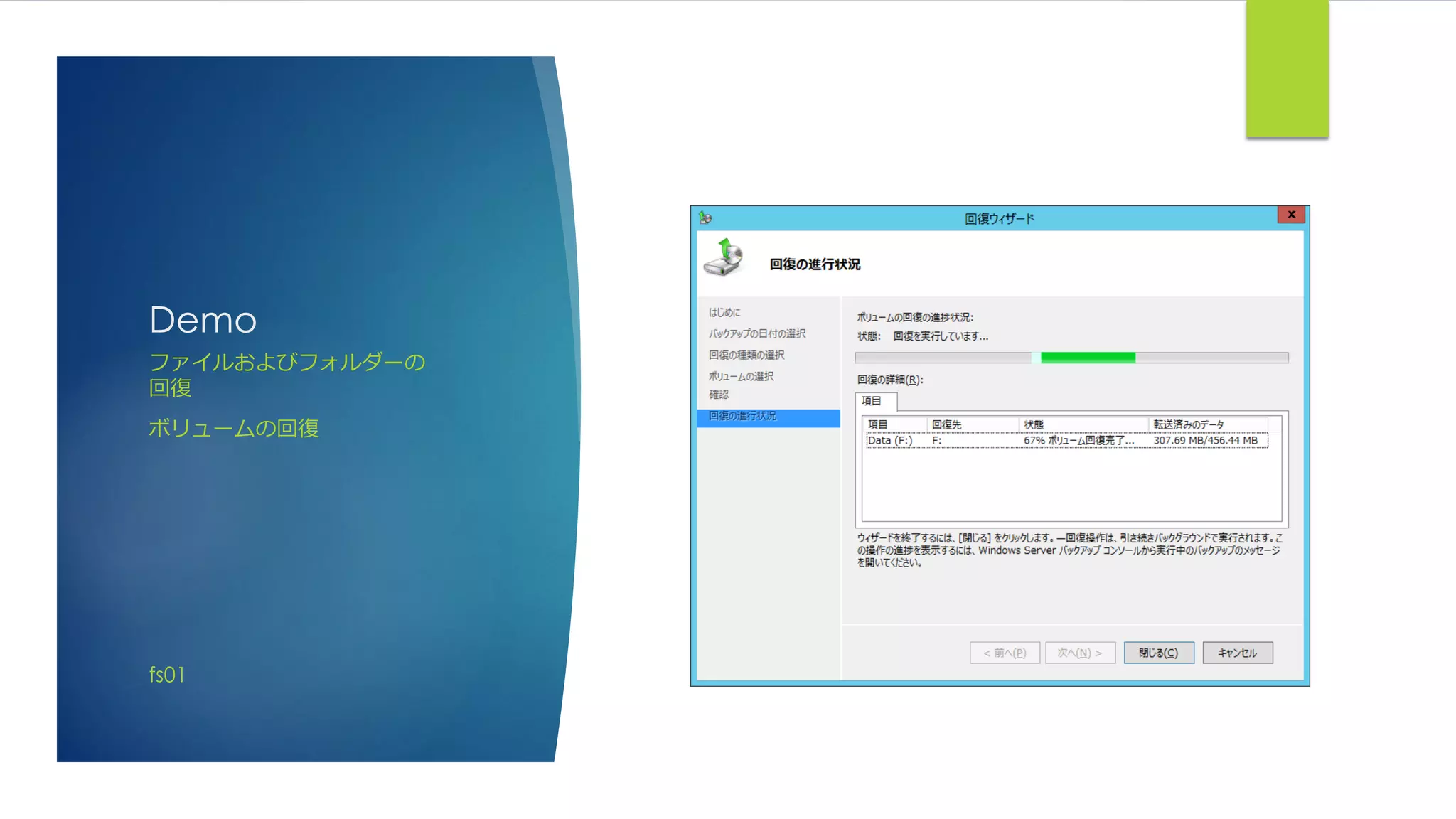Select ボリュームの選択 step
This screenshot has height=819, width=1456.
click(741, 376)
